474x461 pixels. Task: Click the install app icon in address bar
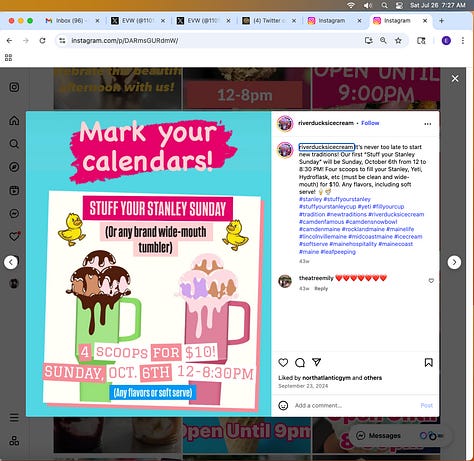368,41
